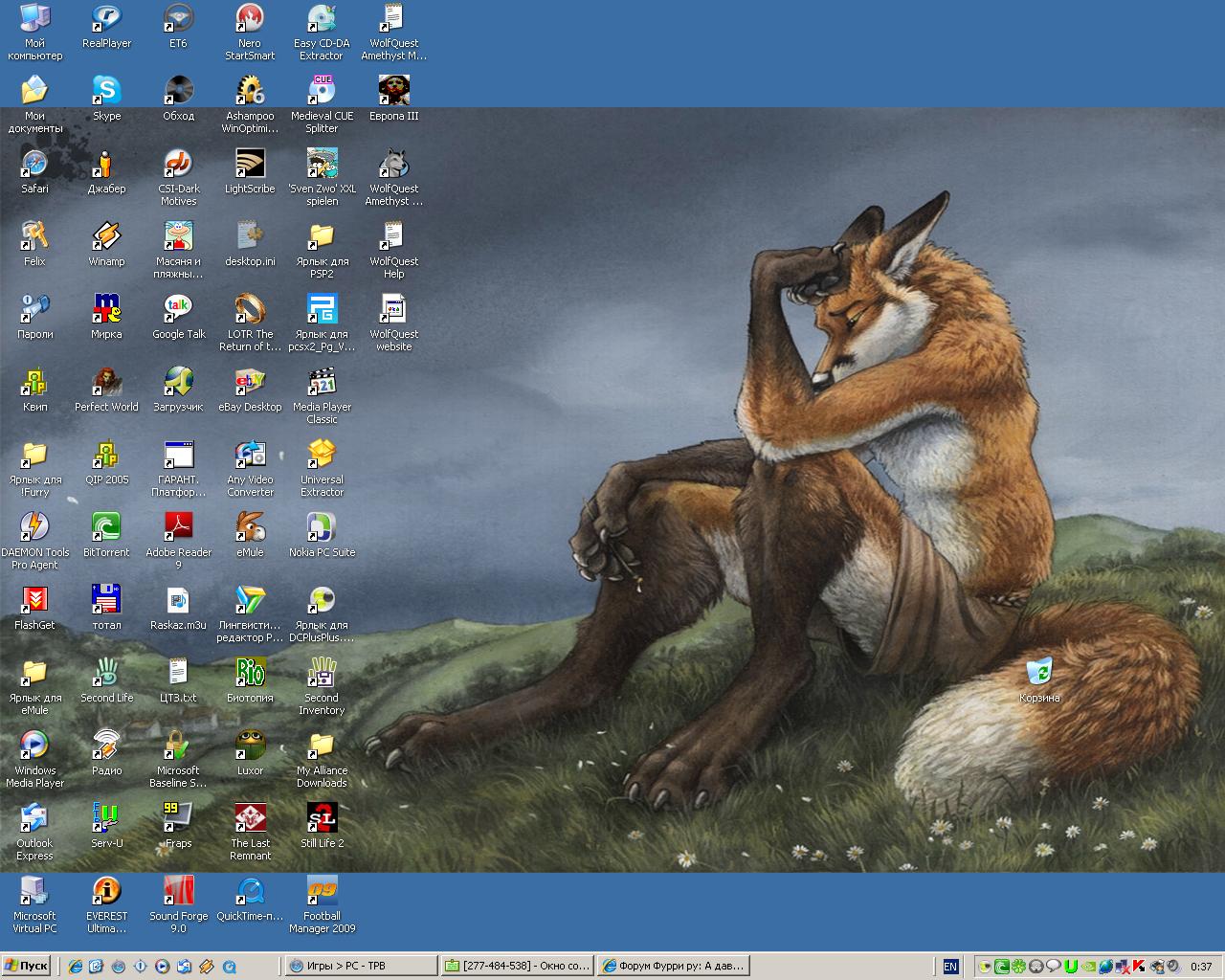
Task: Launch Winamp from the desktop
Action: coord(106,237)
